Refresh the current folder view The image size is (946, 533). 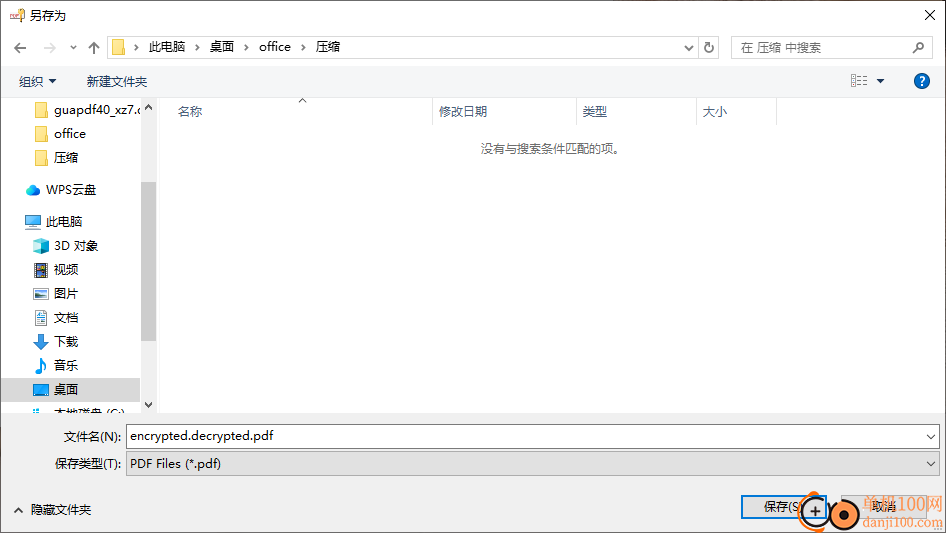pos(709,48)
